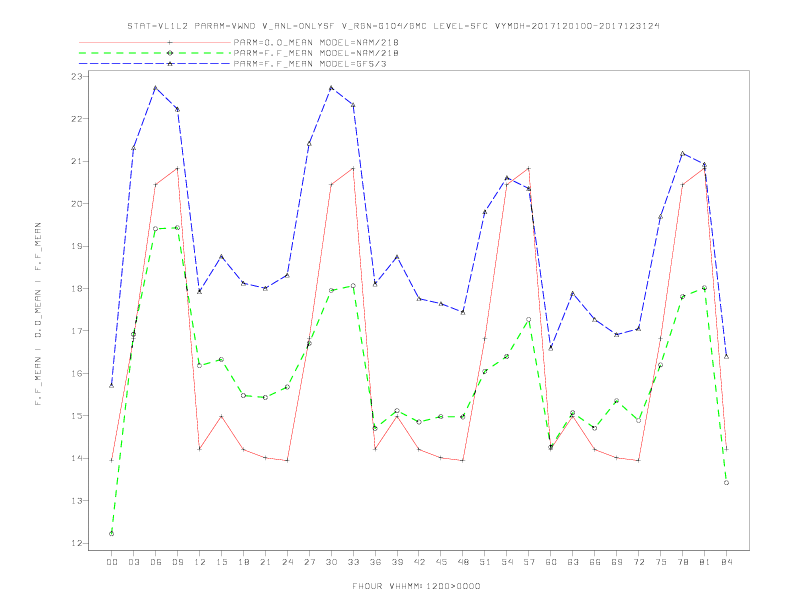
Task: Click x-axis tick label 84
Action: click(726, 562)
